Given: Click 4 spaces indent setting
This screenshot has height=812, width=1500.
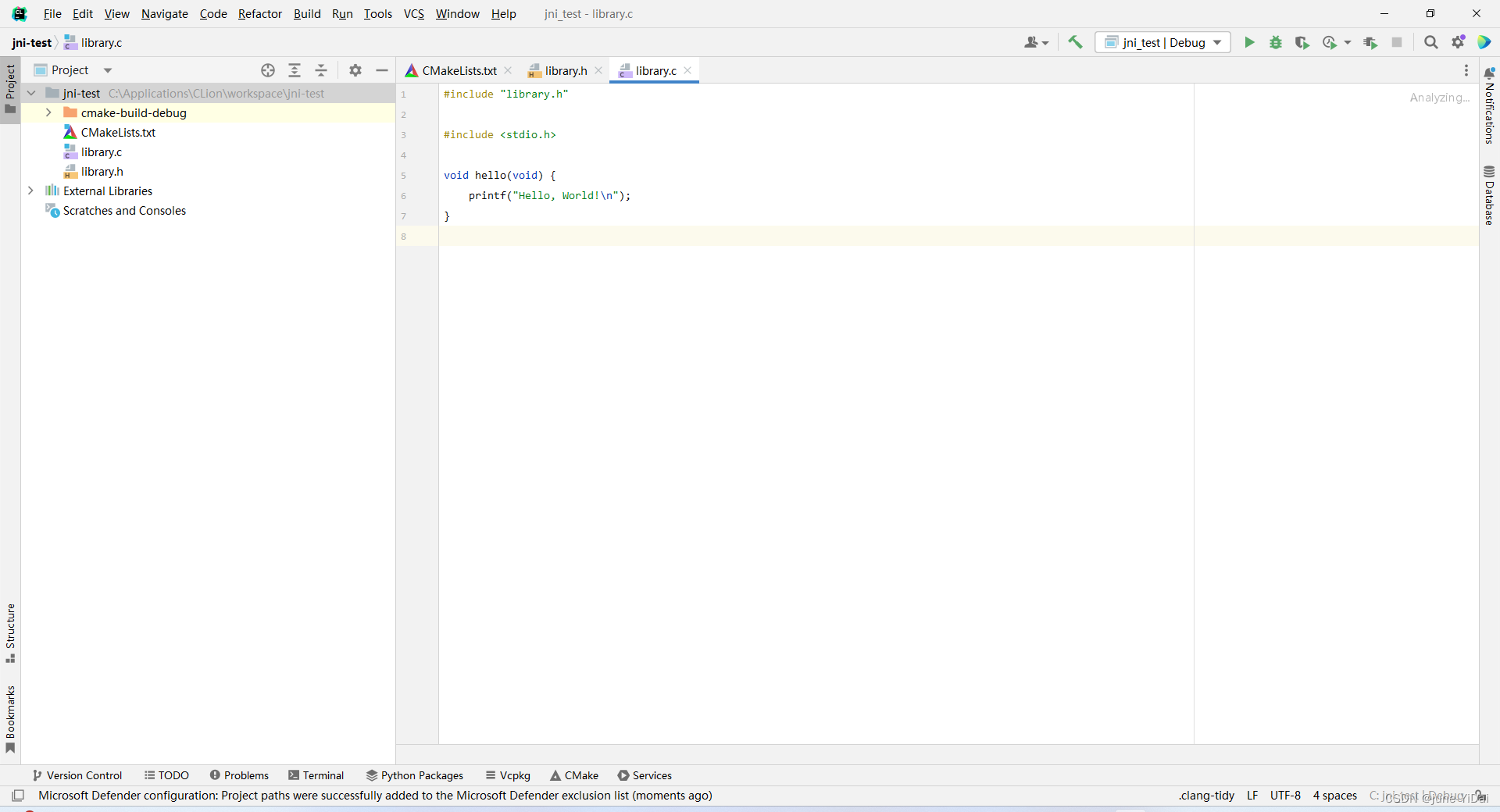Looking at the screenshot, I should point(1334,796).
